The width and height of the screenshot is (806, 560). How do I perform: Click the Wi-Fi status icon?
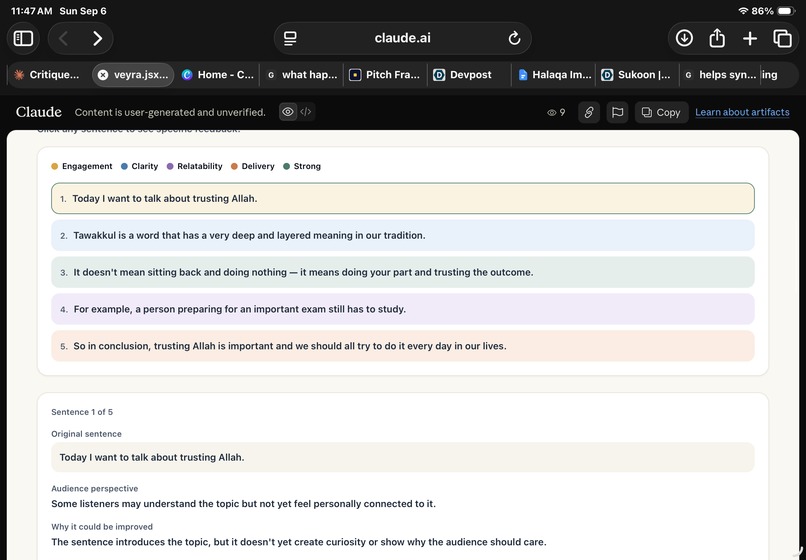[x=743, y=11]
